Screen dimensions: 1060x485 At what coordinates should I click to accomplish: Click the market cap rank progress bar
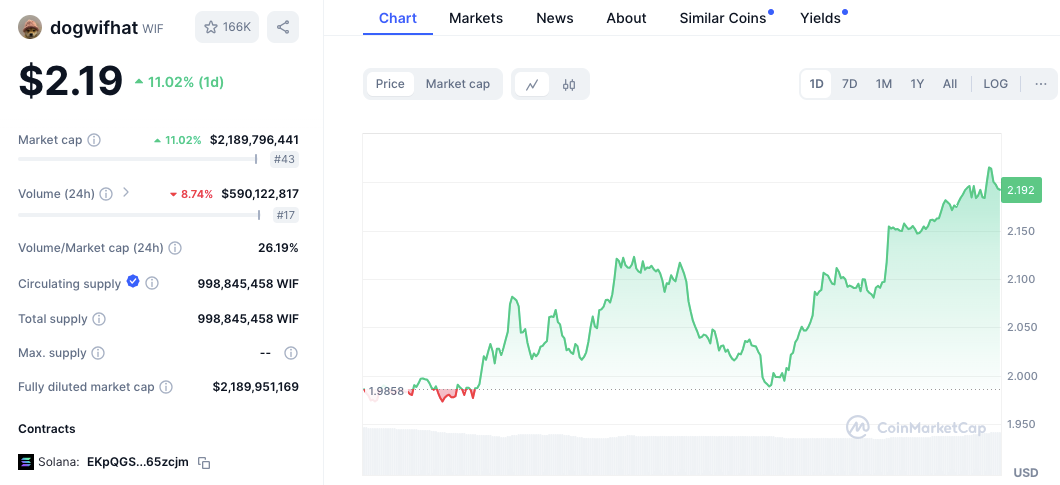pyautogui.click(x=138, y=160)
